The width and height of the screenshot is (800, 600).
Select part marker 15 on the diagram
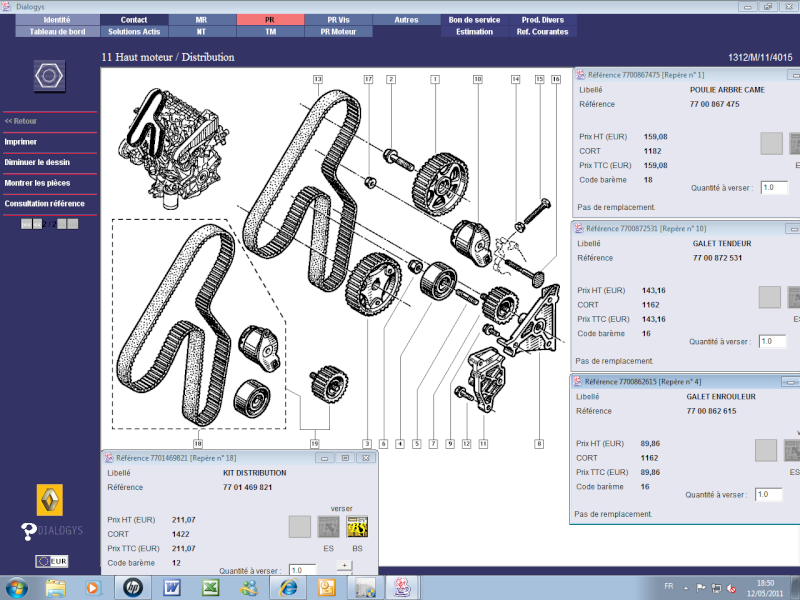(x=540, y=79)
